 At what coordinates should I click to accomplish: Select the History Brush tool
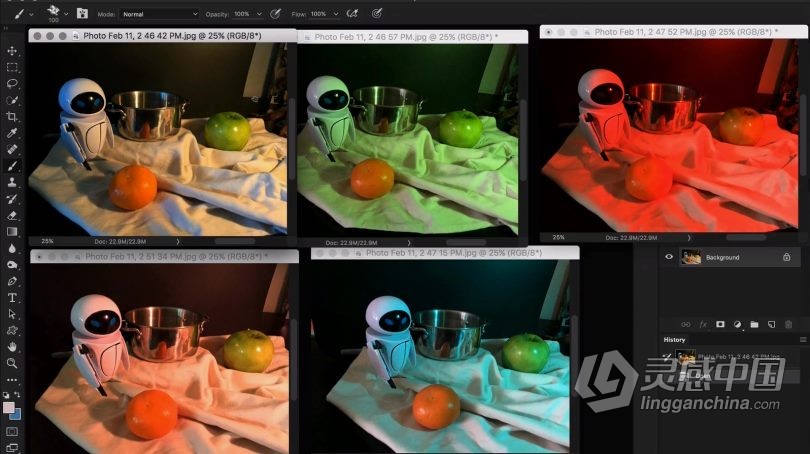click(x=12, y=199)
